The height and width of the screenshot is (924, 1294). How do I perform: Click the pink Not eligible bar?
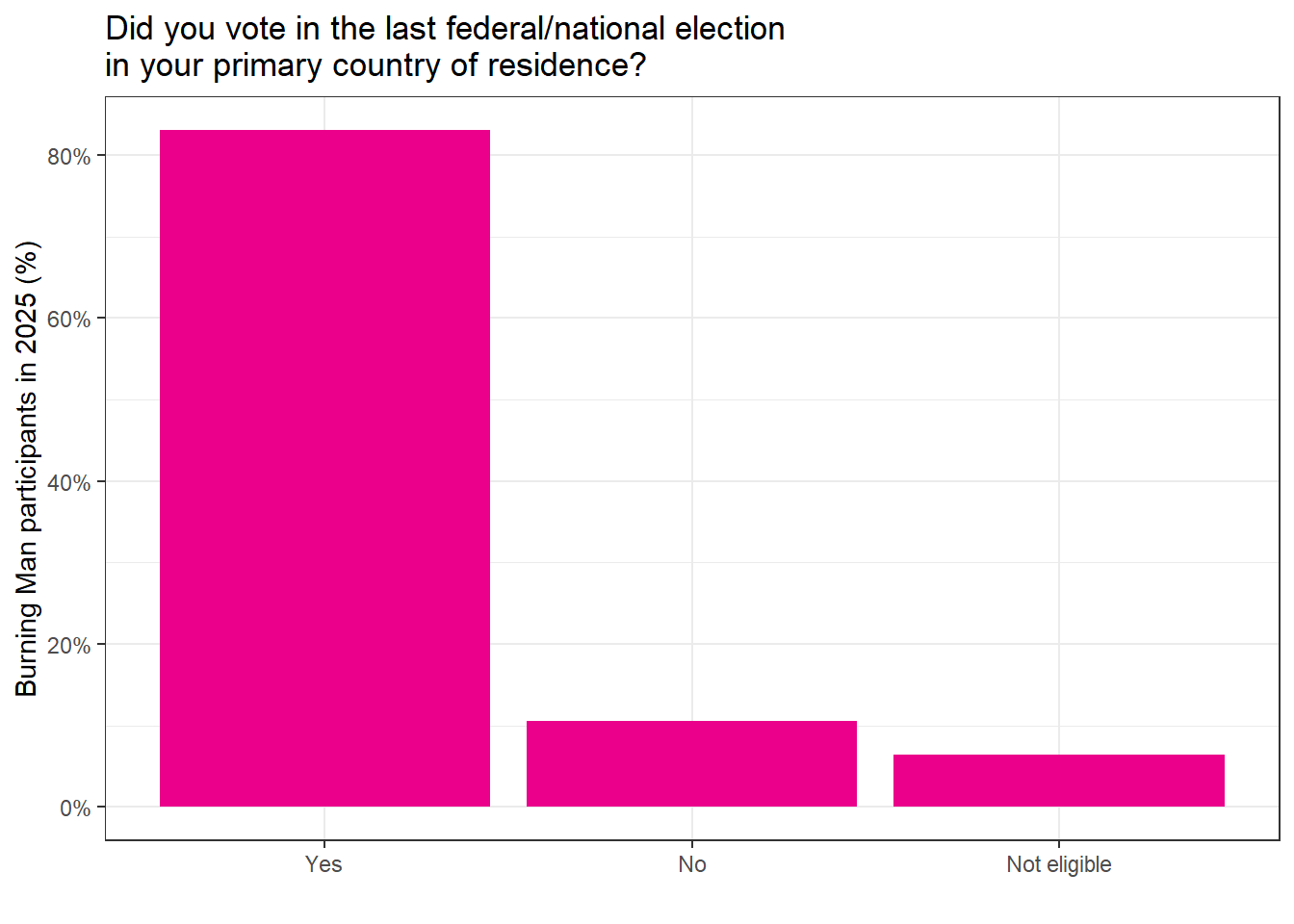[1059, 781]
